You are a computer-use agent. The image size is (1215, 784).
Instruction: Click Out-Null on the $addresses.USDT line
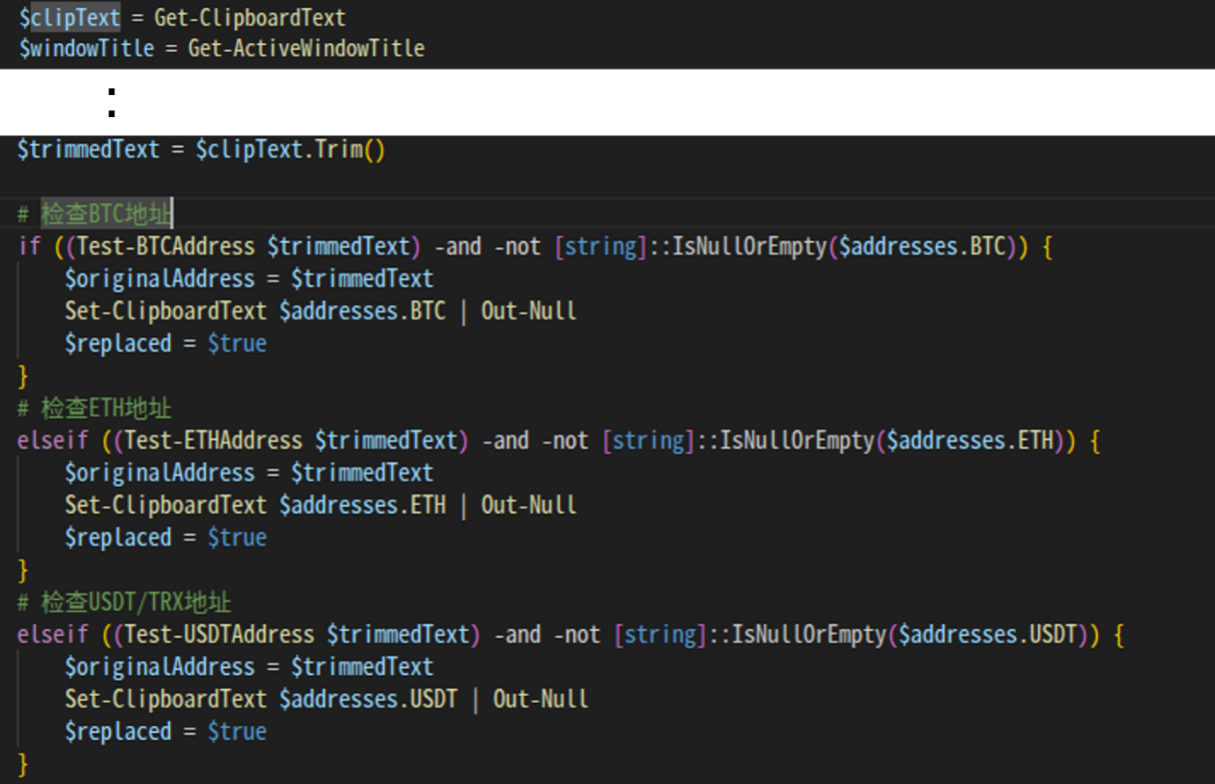[540, 699]
